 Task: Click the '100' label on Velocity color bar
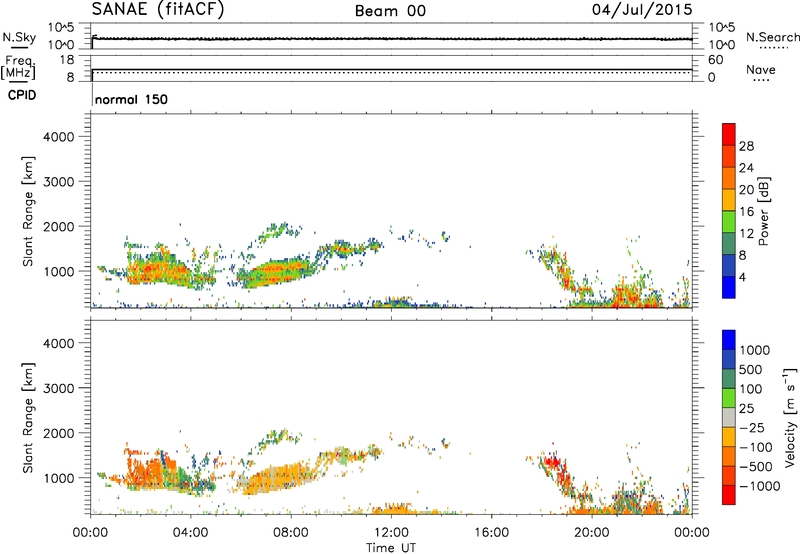tap(751, 389)
